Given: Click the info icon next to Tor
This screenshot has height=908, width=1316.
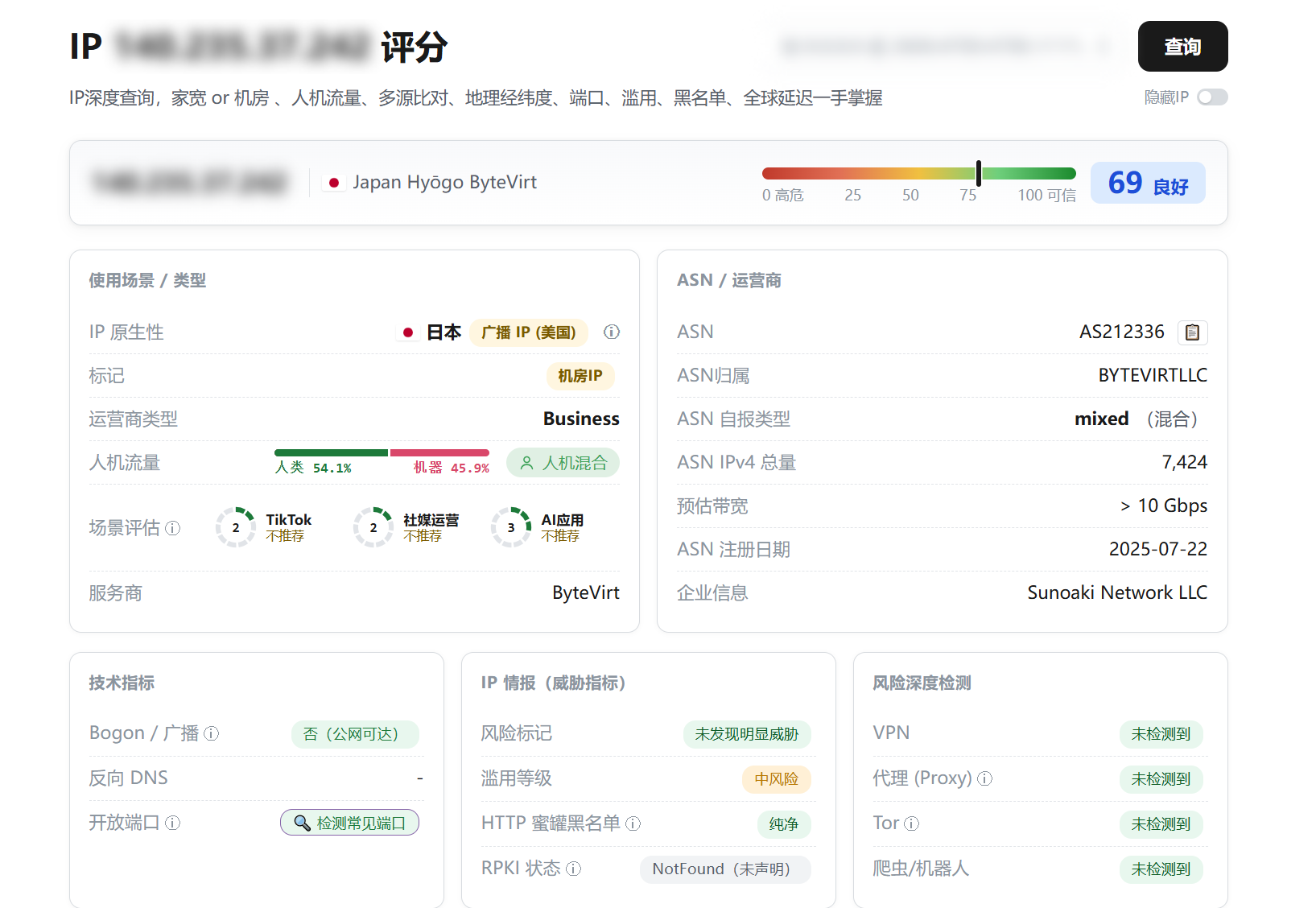Looking at the screenshot, I should click(x=912, y=823).
